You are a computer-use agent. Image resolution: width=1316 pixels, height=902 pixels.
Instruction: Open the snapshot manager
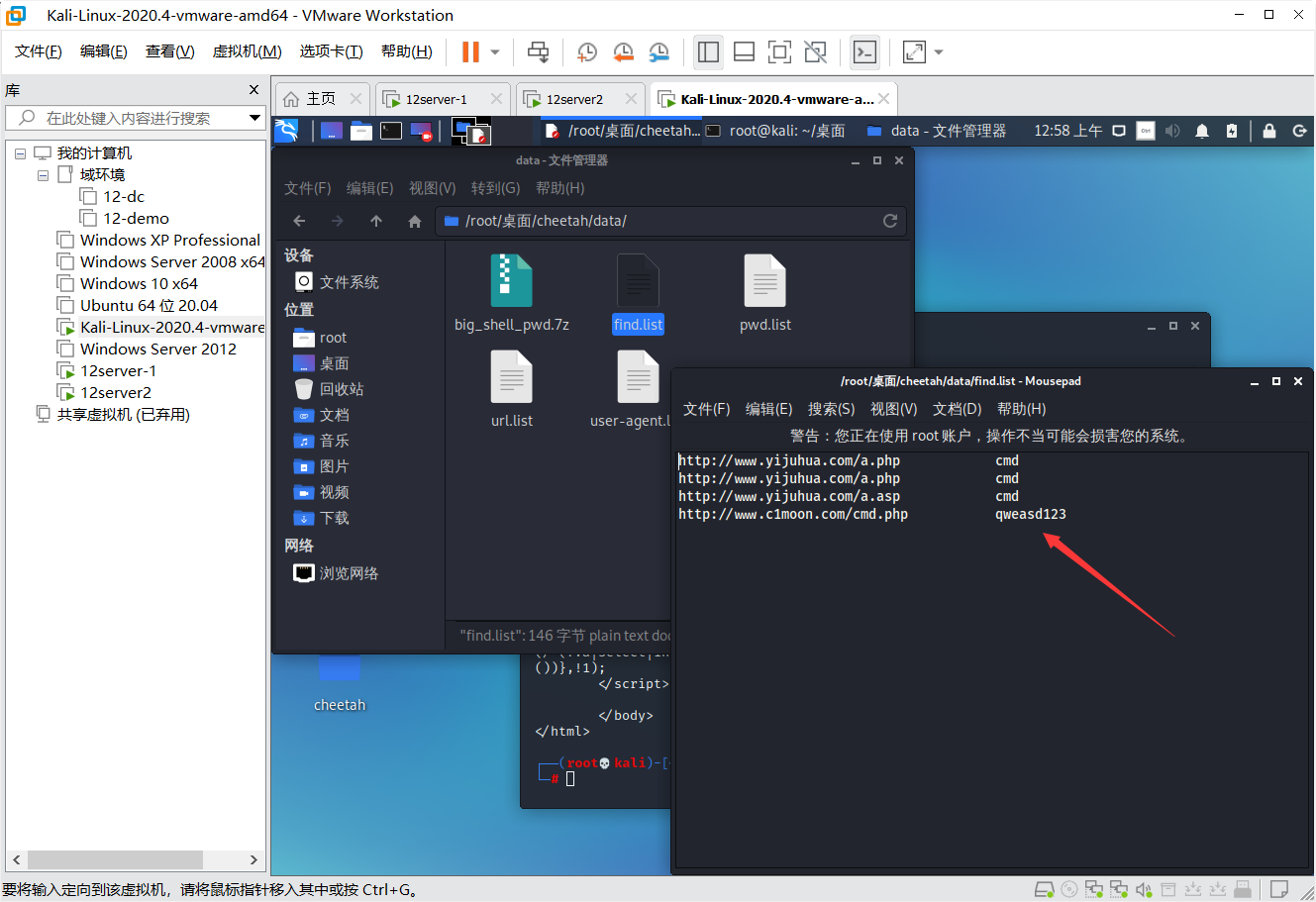click(x=658, y=51)
